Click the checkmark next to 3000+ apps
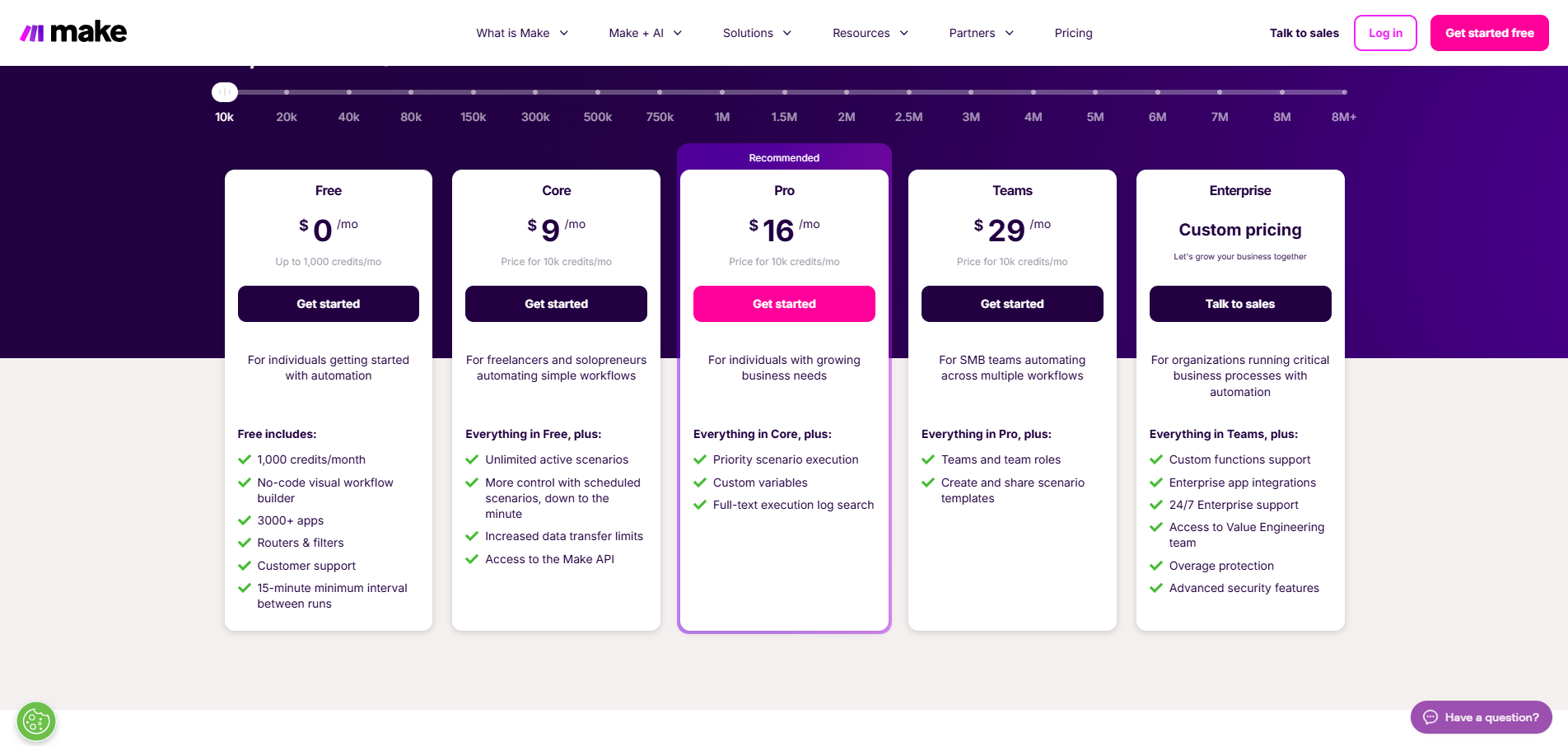 click(245, 520)
